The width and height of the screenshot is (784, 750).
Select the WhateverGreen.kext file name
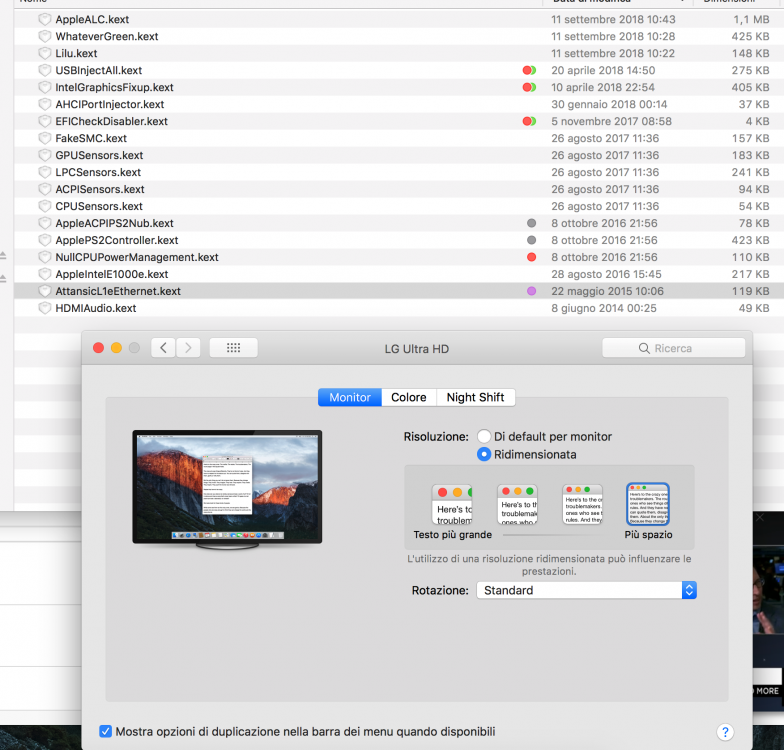[106, 36]
